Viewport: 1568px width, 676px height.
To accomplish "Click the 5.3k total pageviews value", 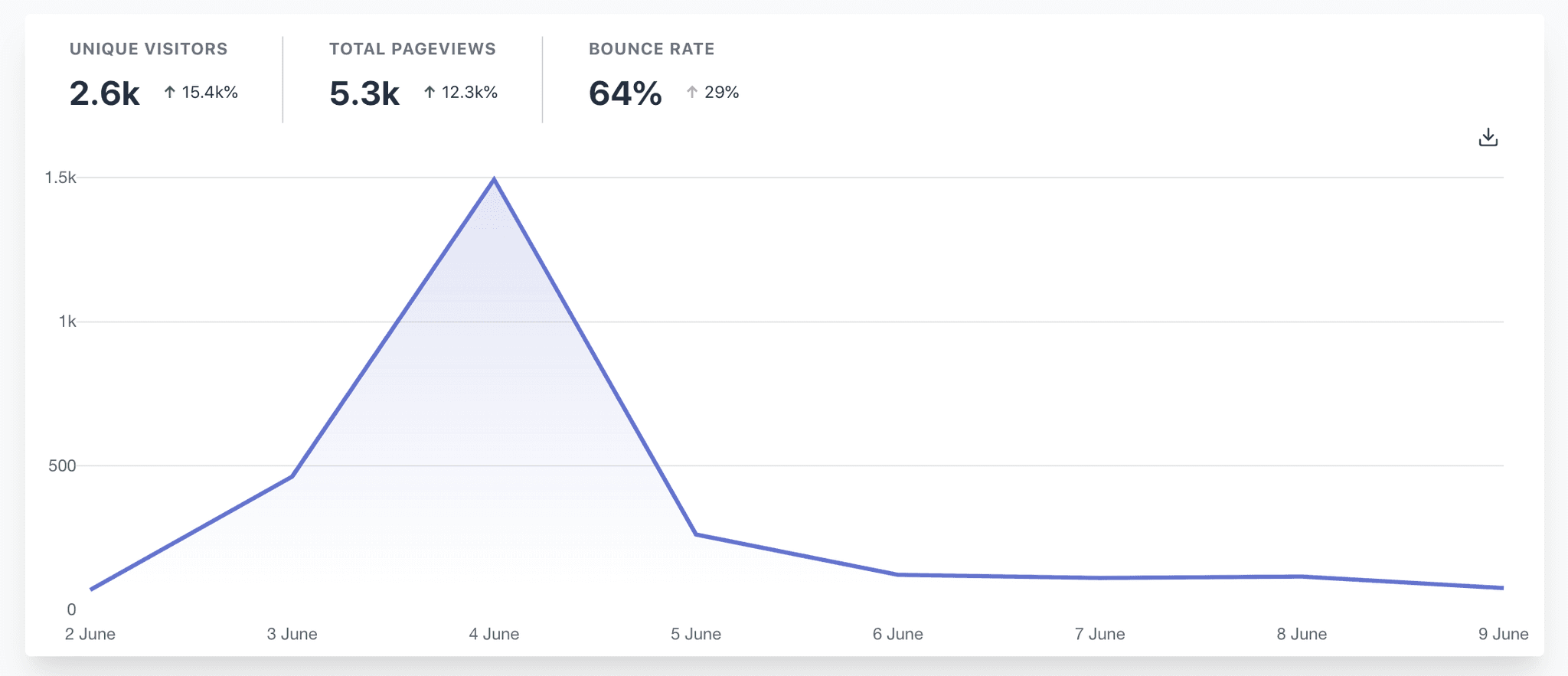I will (x=364, y=93).
